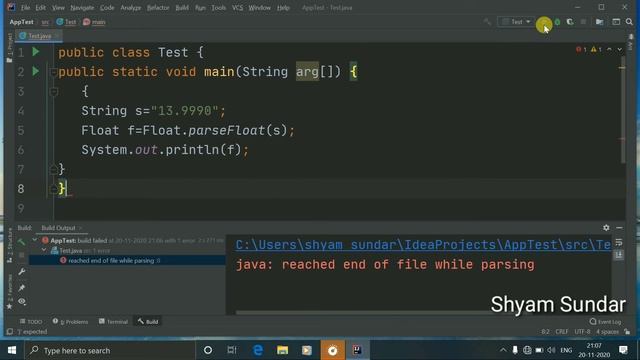
Task: Click the Stop button in the toolbar
Action: 583,22
